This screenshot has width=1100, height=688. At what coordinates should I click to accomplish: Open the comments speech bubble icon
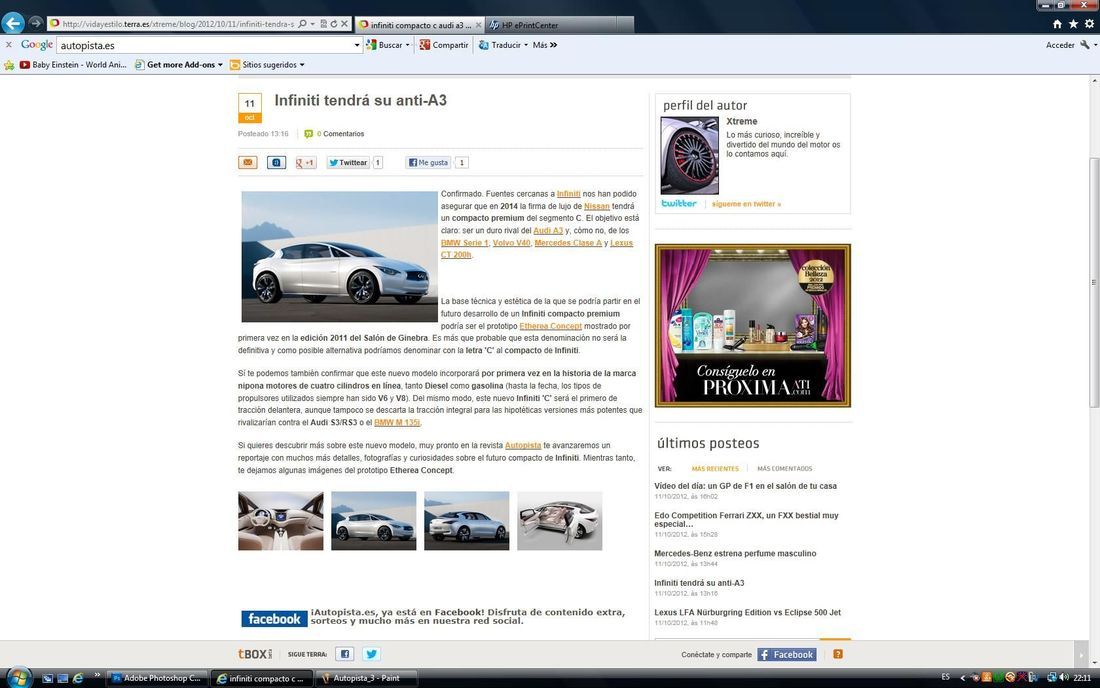309,134
